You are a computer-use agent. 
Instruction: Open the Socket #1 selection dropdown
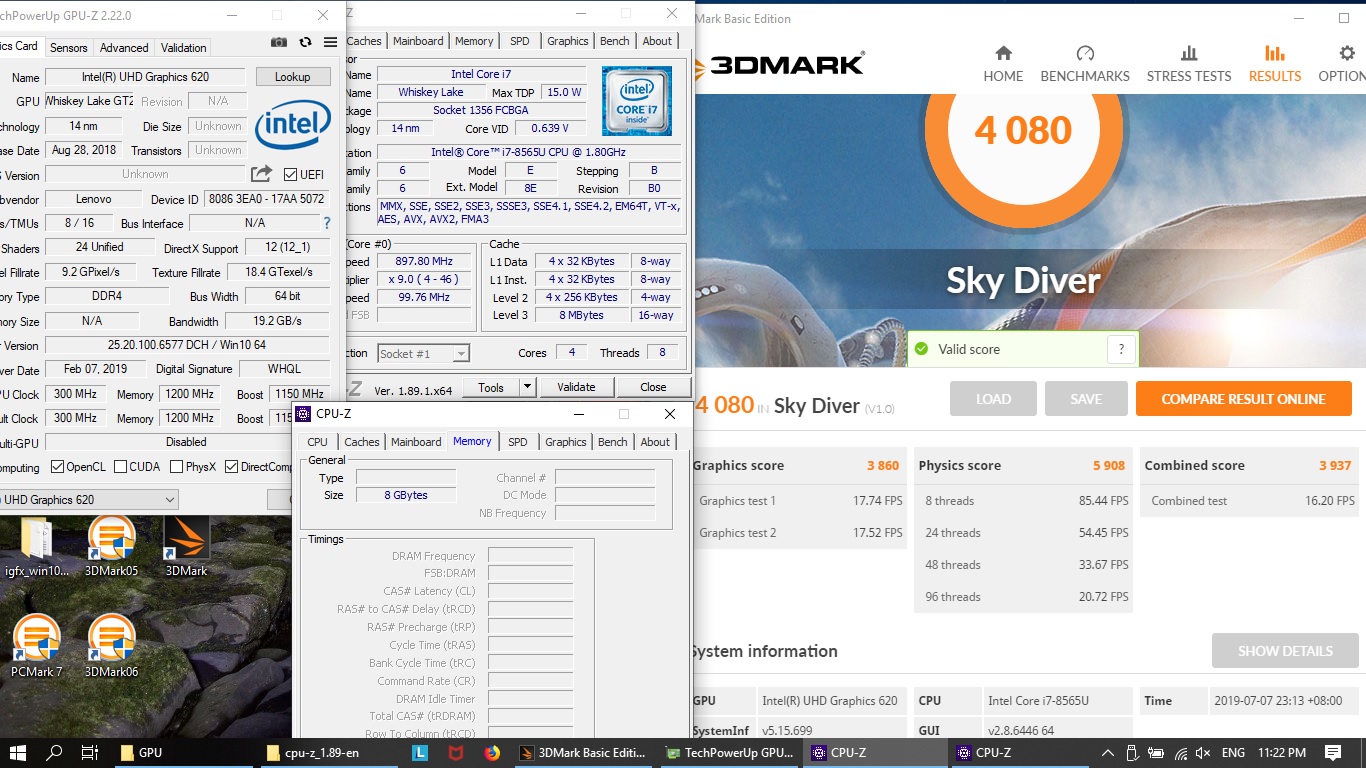(x=424, y=353)
